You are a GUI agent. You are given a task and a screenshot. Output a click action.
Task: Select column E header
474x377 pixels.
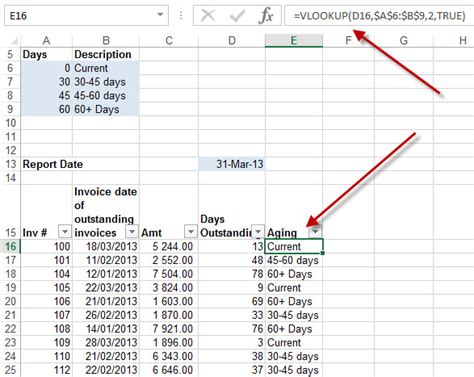294,41
